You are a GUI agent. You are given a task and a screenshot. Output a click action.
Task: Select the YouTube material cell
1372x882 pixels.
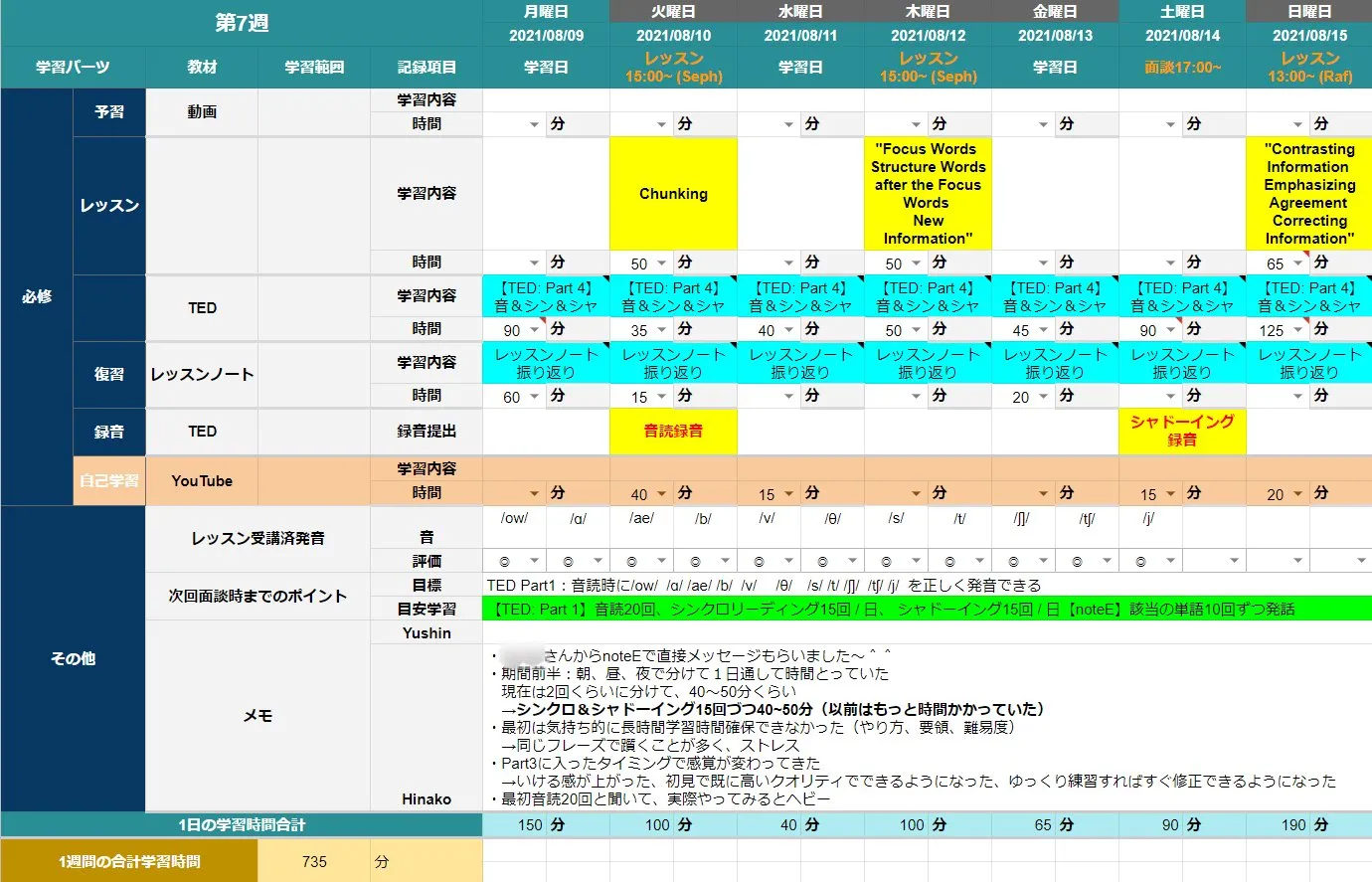[x=202, y=480]
